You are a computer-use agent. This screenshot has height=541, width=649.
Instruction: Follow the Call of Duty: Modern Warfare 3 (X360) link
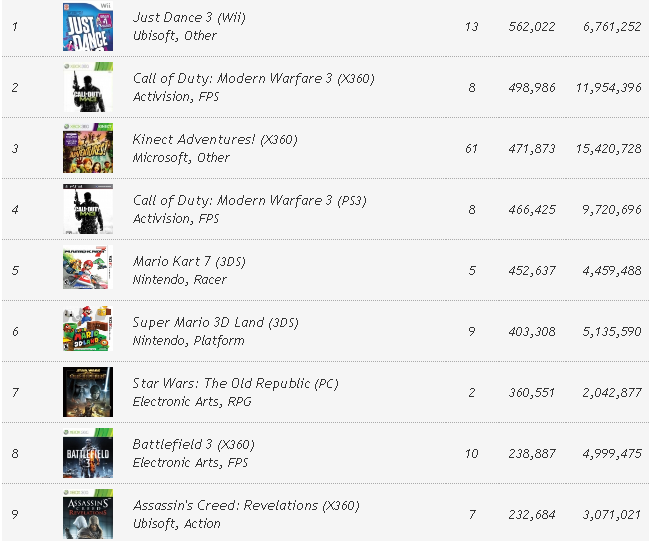pyautogui.click(x=253, y=79)
